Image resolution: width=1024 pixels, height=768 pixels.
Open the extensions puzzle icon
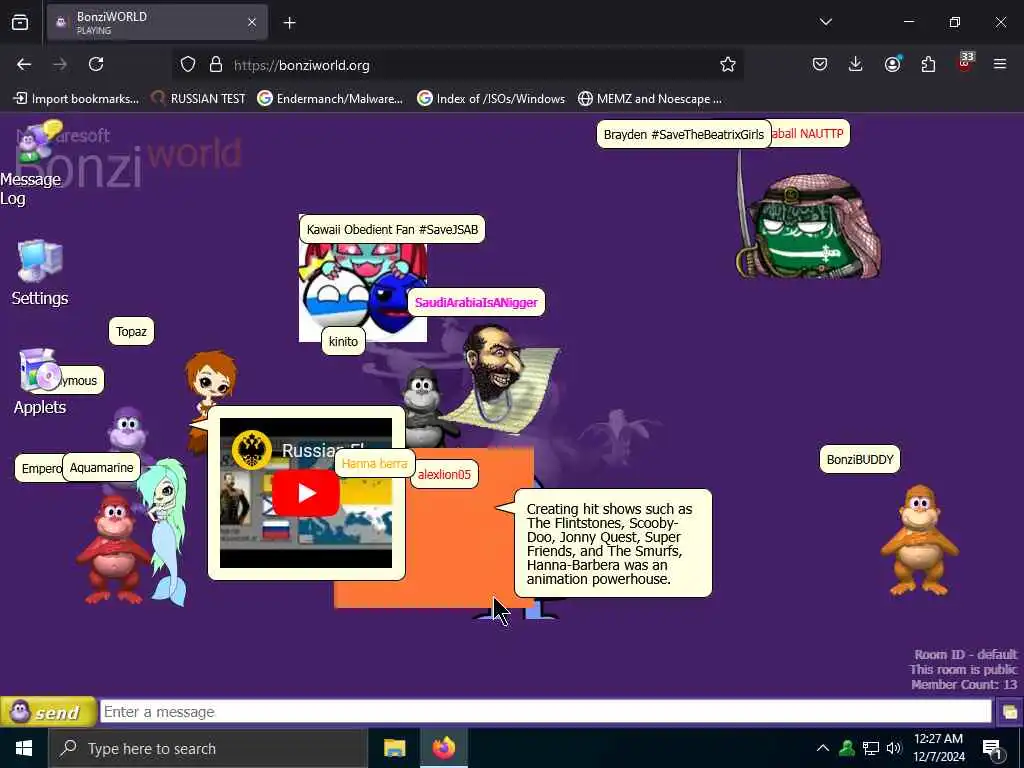pos(928,64)
